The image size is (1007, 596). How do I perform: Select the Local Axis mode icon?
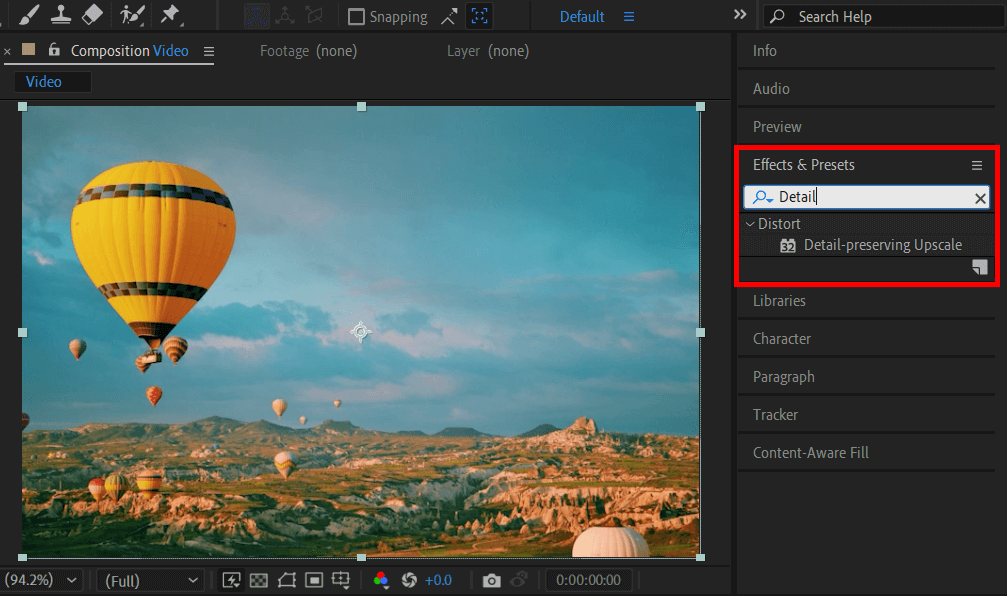256,15
